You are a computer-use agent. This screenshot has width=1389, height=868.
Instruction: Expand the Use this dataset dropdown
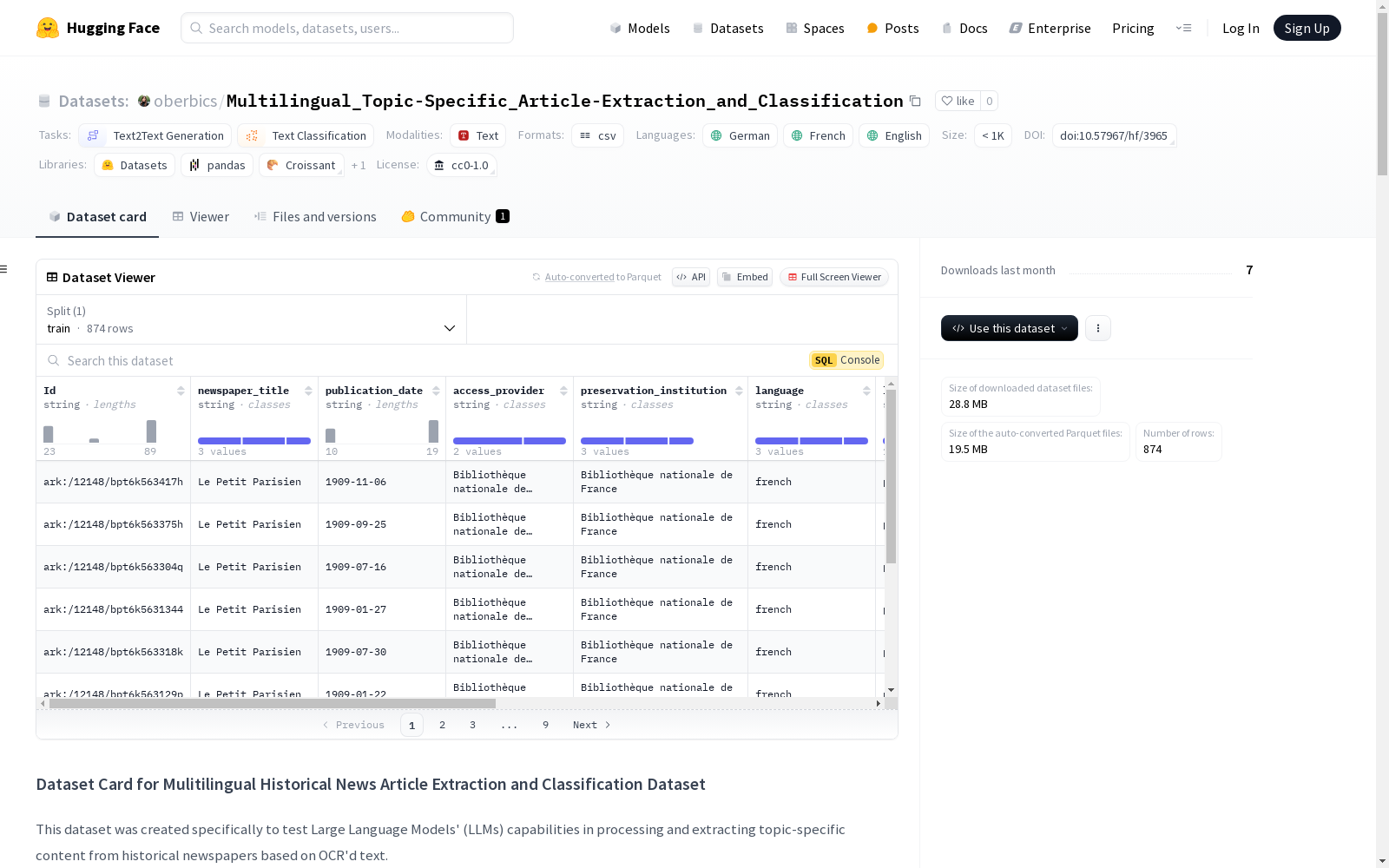[x=1010, y=328]
